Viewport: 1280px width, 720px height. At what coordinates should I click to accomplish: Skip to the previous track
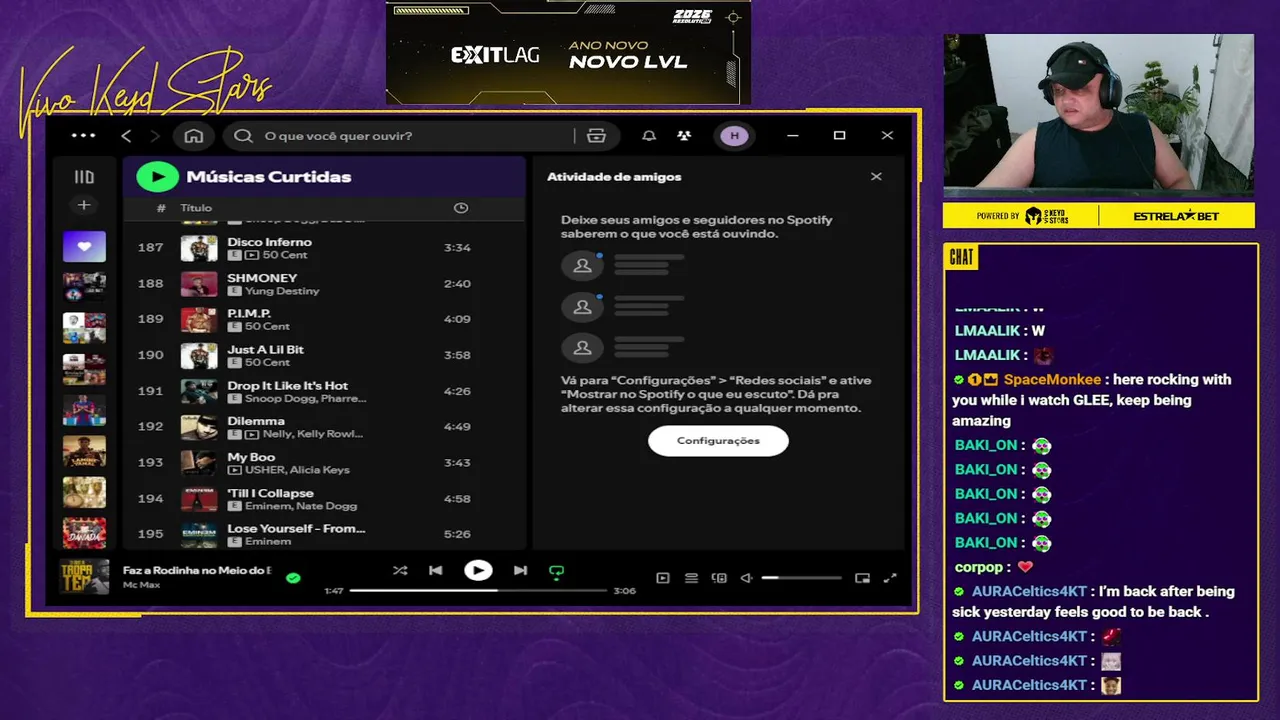[436, 571]
